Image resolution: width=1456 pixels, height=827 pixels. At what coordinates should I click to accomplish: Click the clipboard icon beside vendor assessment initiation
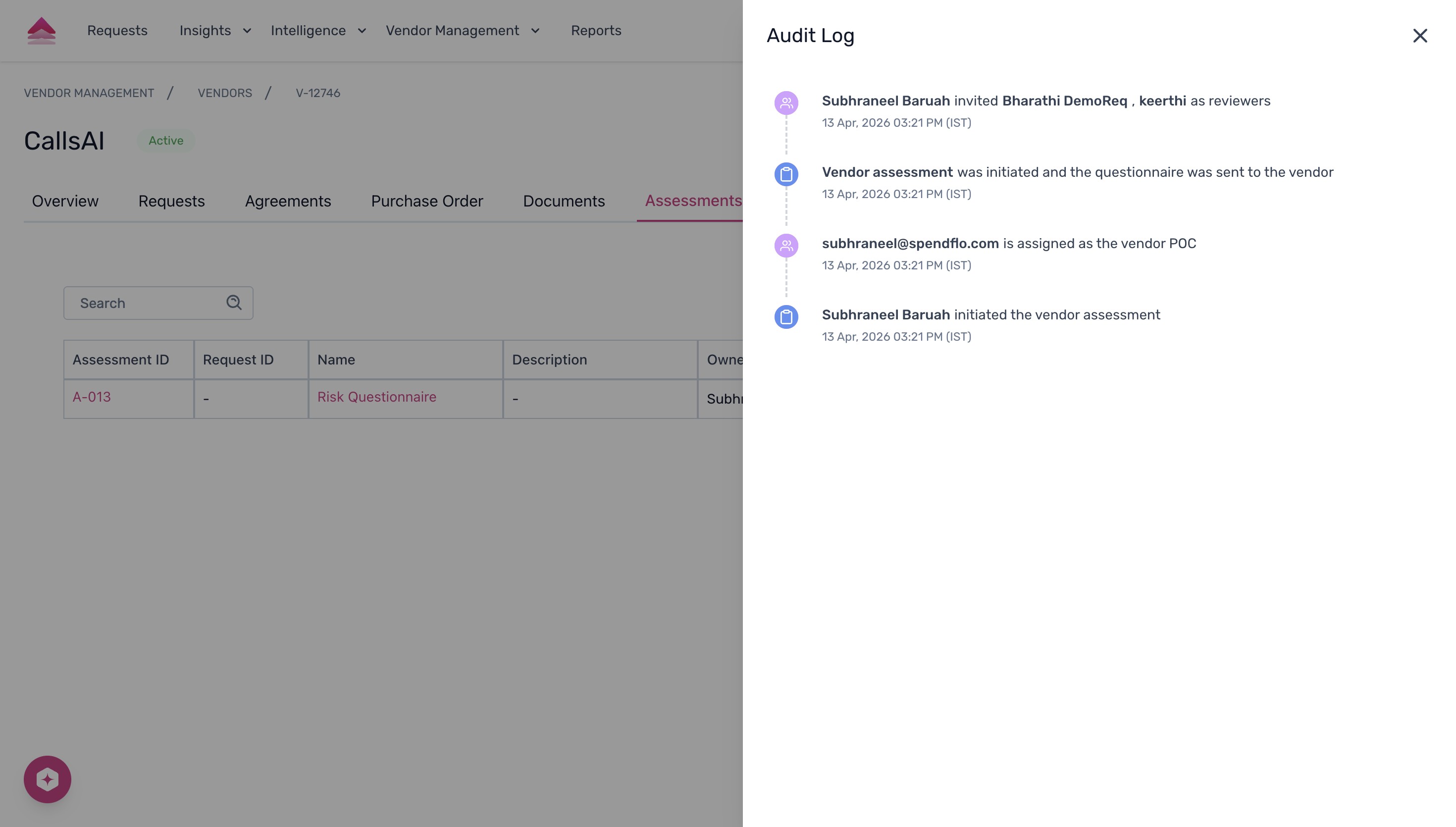click(786, 317)
